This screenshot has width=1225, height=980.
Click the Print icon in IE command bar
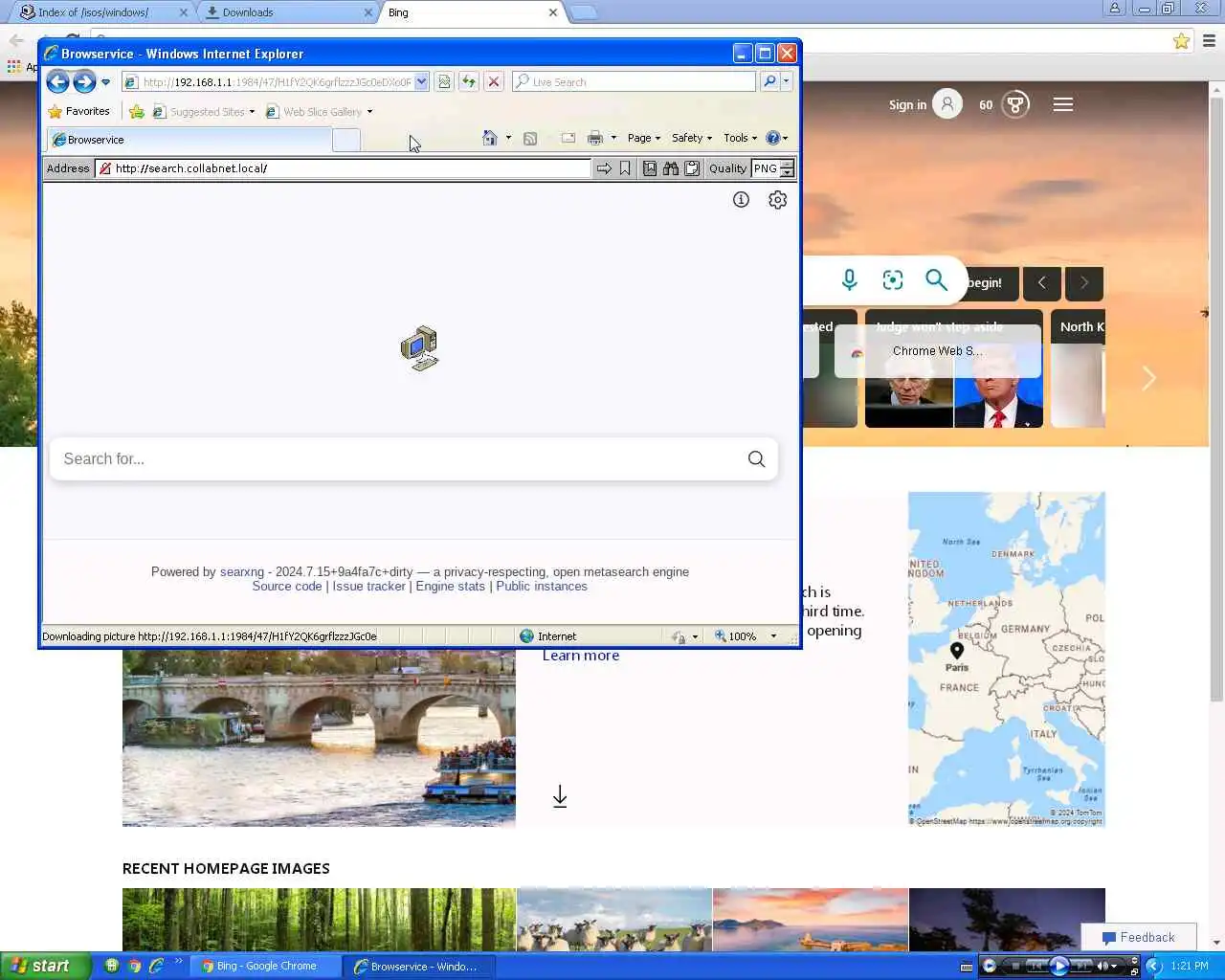tap(595, 138)
